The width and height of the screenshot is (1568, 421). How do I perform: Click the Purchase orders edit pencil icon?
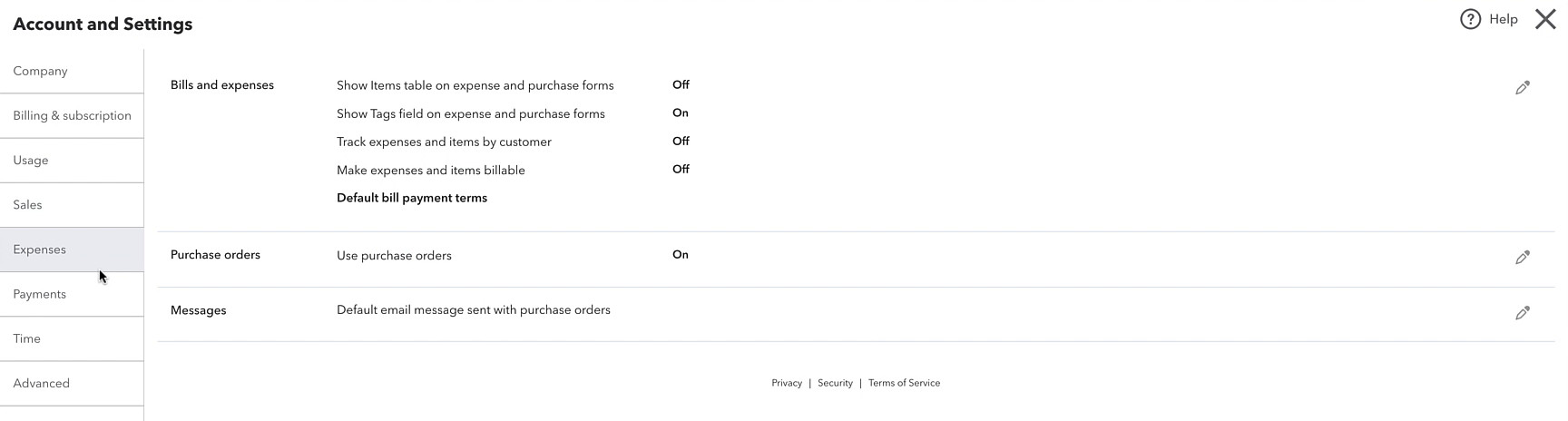[x=1523, y=258]
